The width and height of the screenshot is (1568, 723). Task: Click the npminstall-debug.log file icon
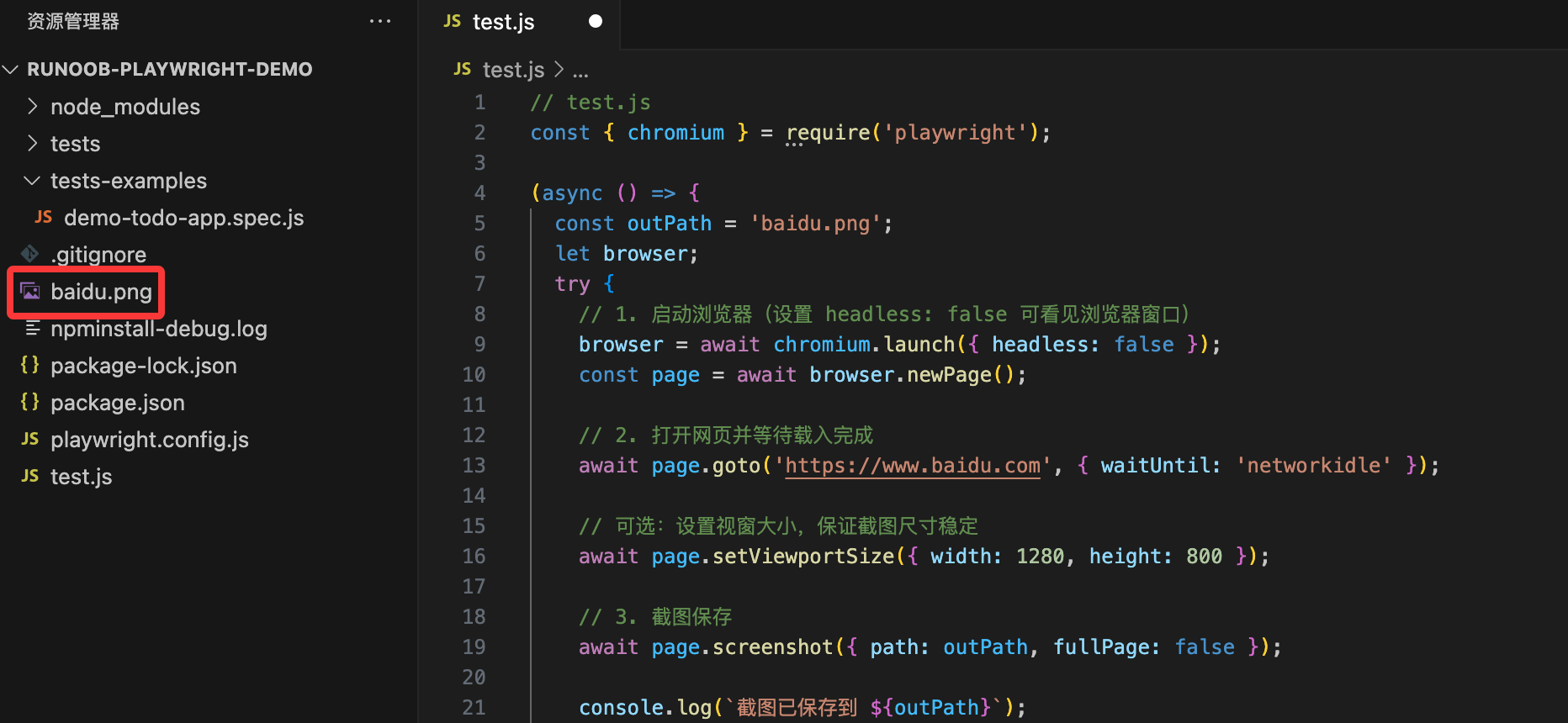click(x=32, y=328)
